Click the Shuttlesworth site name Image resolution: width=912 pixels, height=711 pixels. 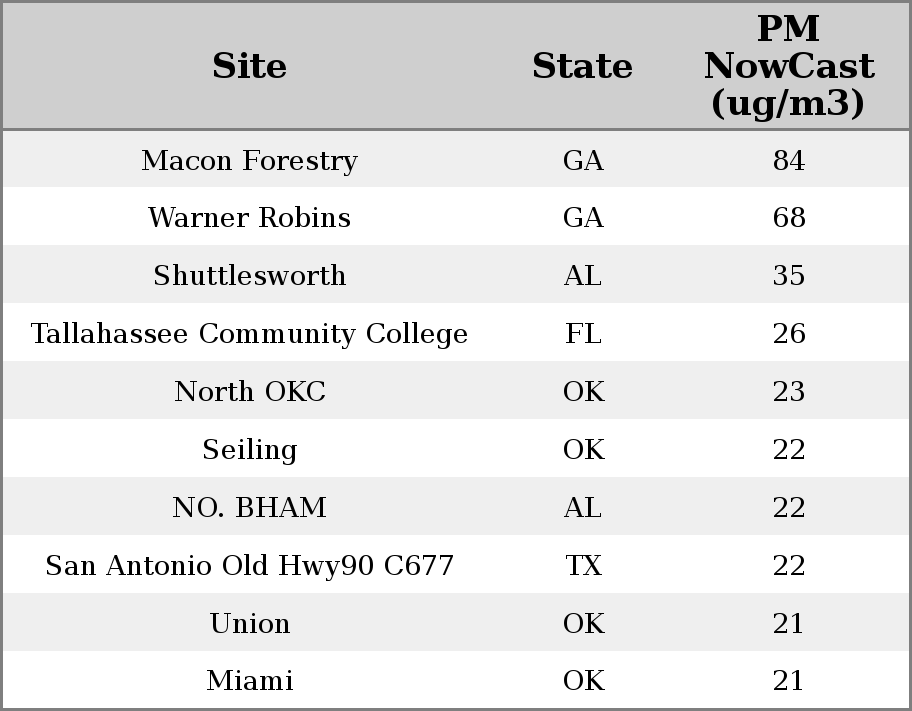click(x=249, y=276)
